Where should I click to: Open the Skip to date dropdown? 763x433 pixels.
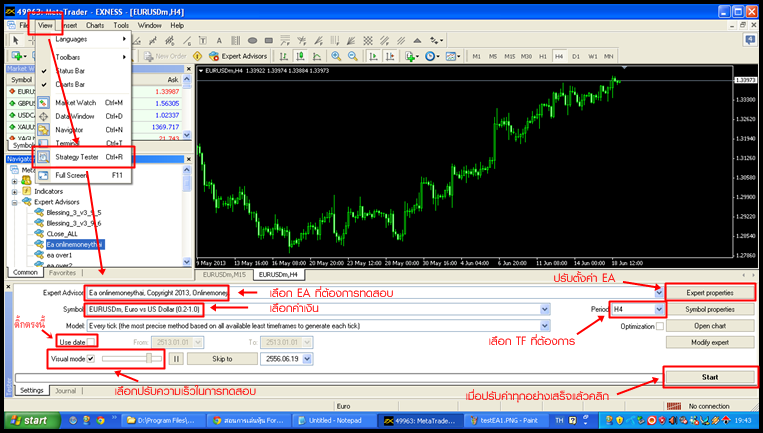click(x=307, y=359)
